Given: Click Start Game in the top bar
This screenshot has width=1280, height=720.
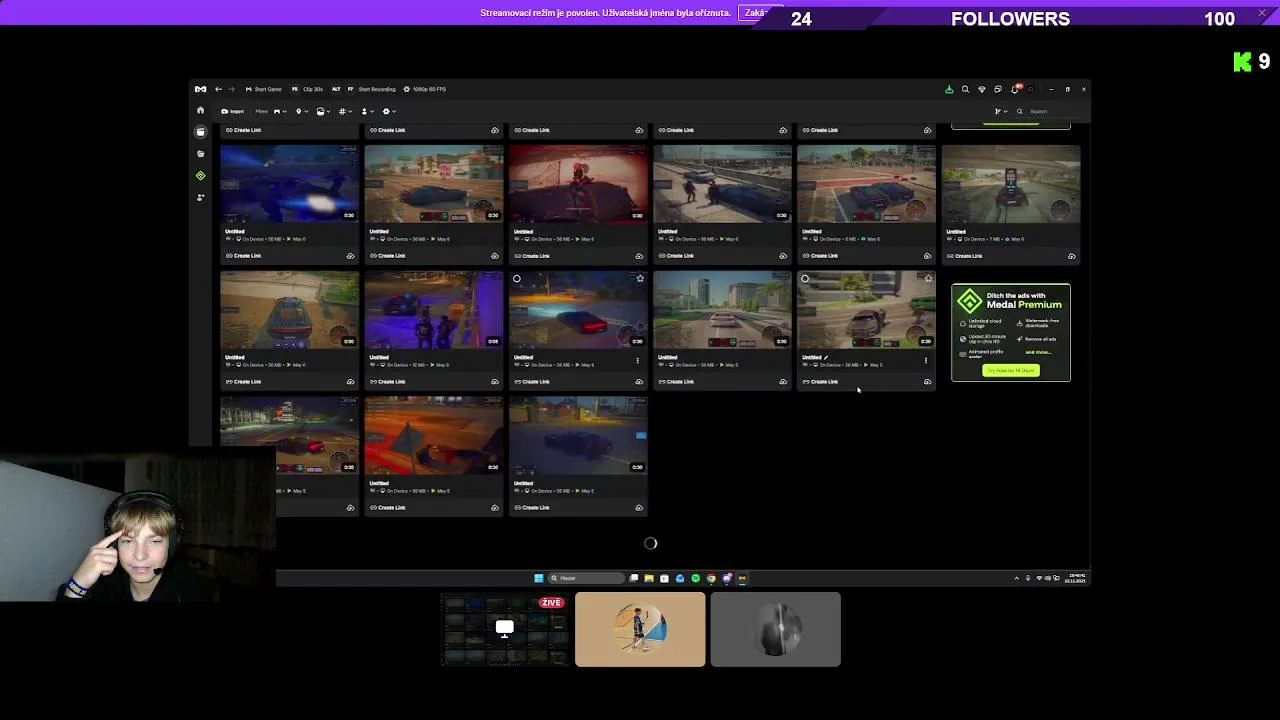Looking at the screenshot, I should coord(264,89).
